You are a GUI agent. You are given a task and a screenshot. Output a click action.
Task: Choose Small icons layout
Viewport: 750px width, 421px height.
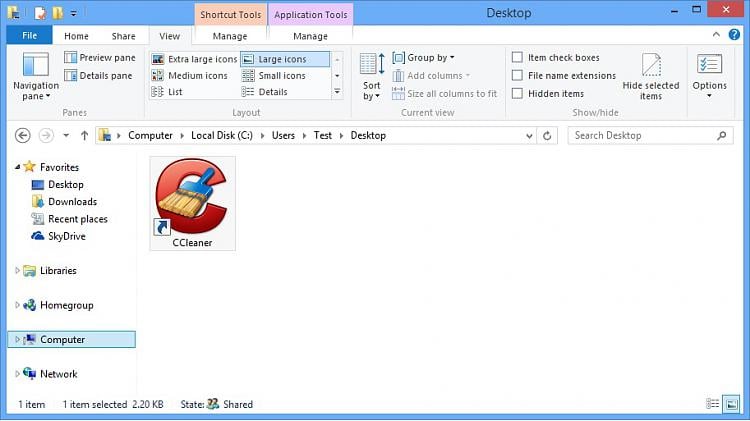274,76
